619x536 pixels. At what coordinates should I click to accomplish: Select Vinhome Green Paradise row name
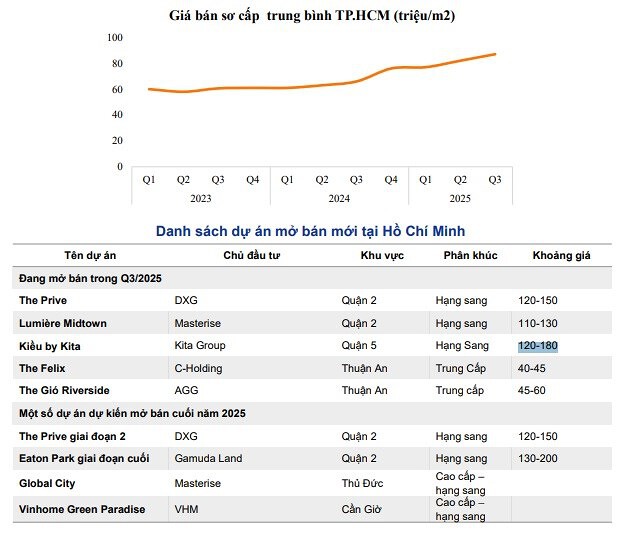pos(82,509)
